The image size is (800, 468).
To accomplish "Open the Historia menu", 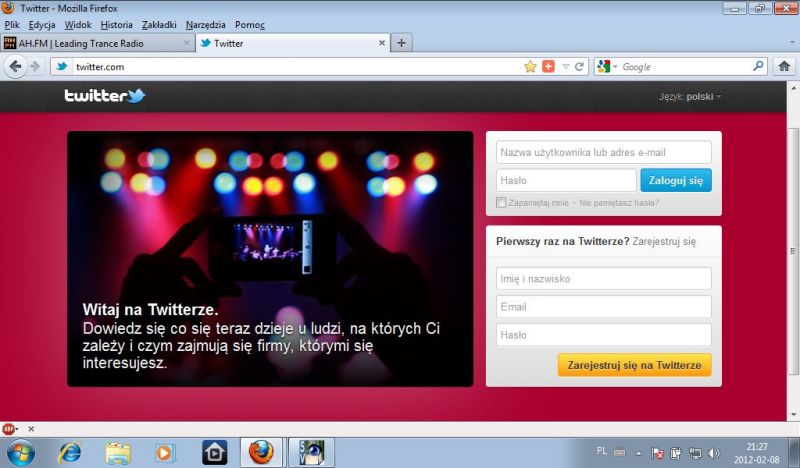I will pyautogui.click(x=116, y=24).
